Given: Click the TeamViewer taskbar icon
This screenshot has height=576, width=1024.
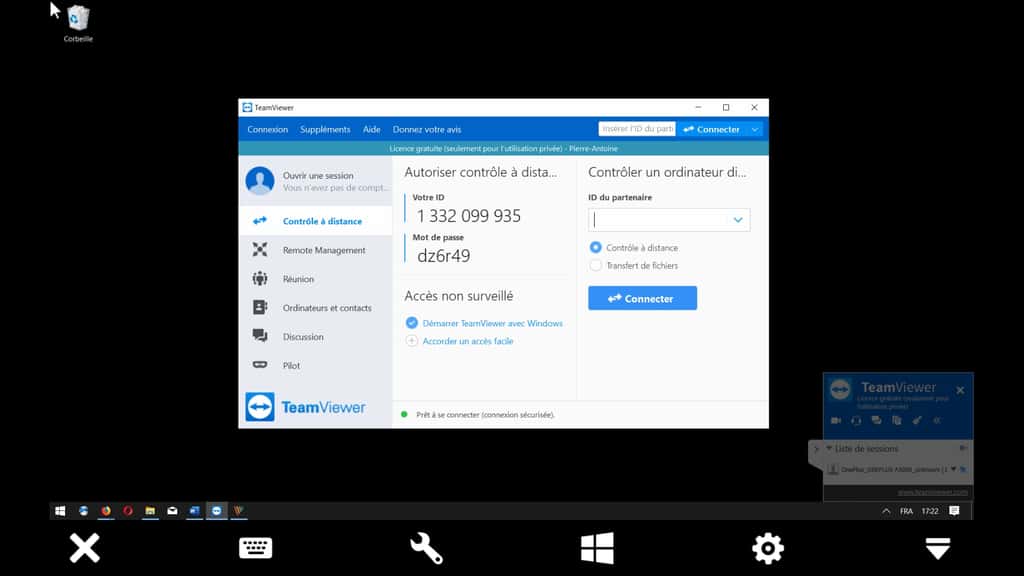Looking at the screenshot, I should point(217,511).
